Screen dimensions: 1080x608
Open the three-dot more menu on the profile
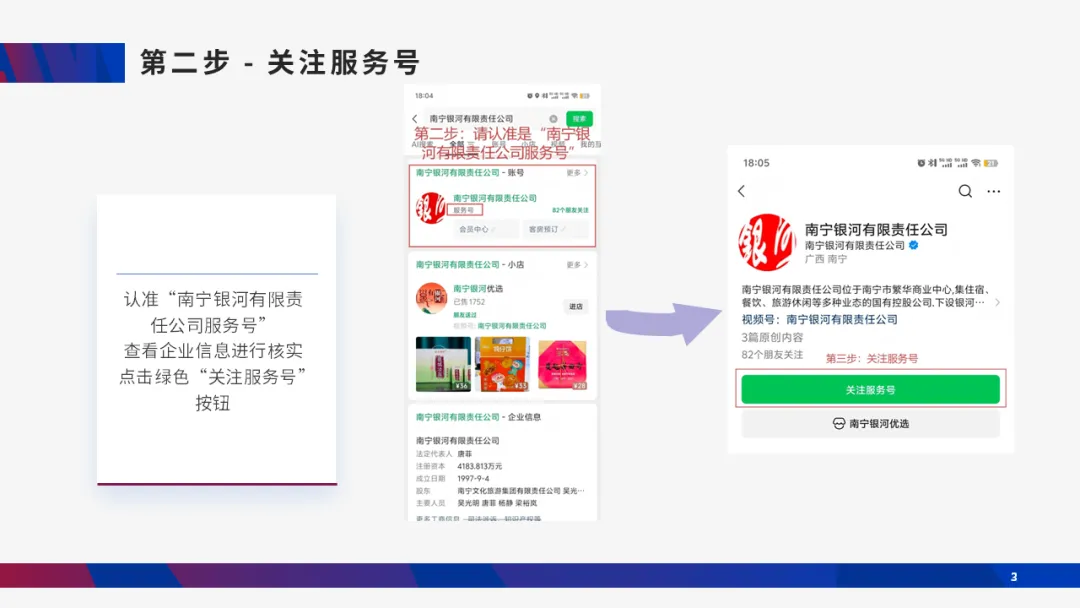[x=993, y=191]
